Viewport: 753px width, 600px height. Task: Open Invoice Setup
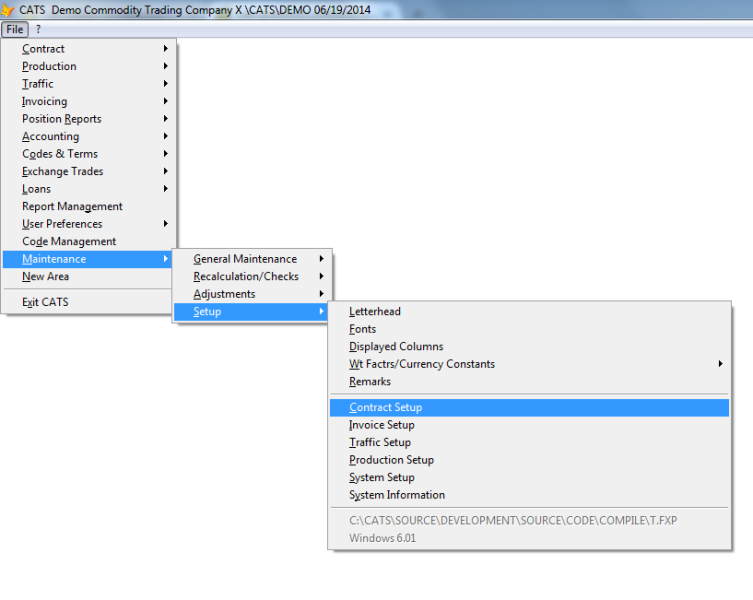tap(529, 425)
